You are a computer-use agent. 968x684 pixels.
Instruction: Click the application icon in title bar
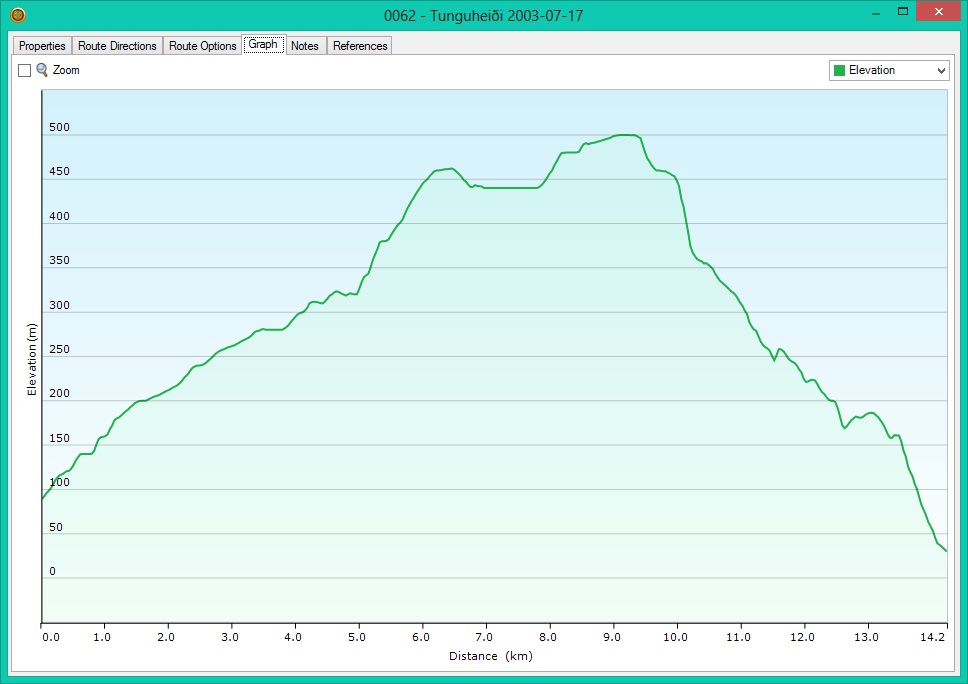click(x=18, y=15)
